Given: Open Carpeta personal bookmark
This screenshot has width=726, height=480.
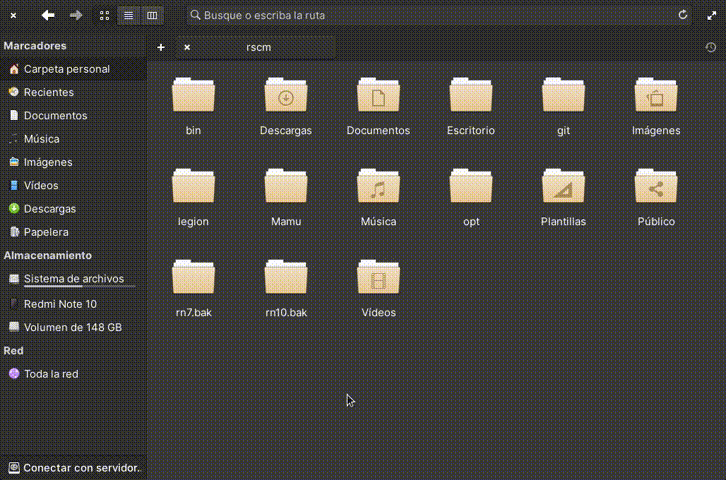Looking at the screenshot, I should 73,69.
